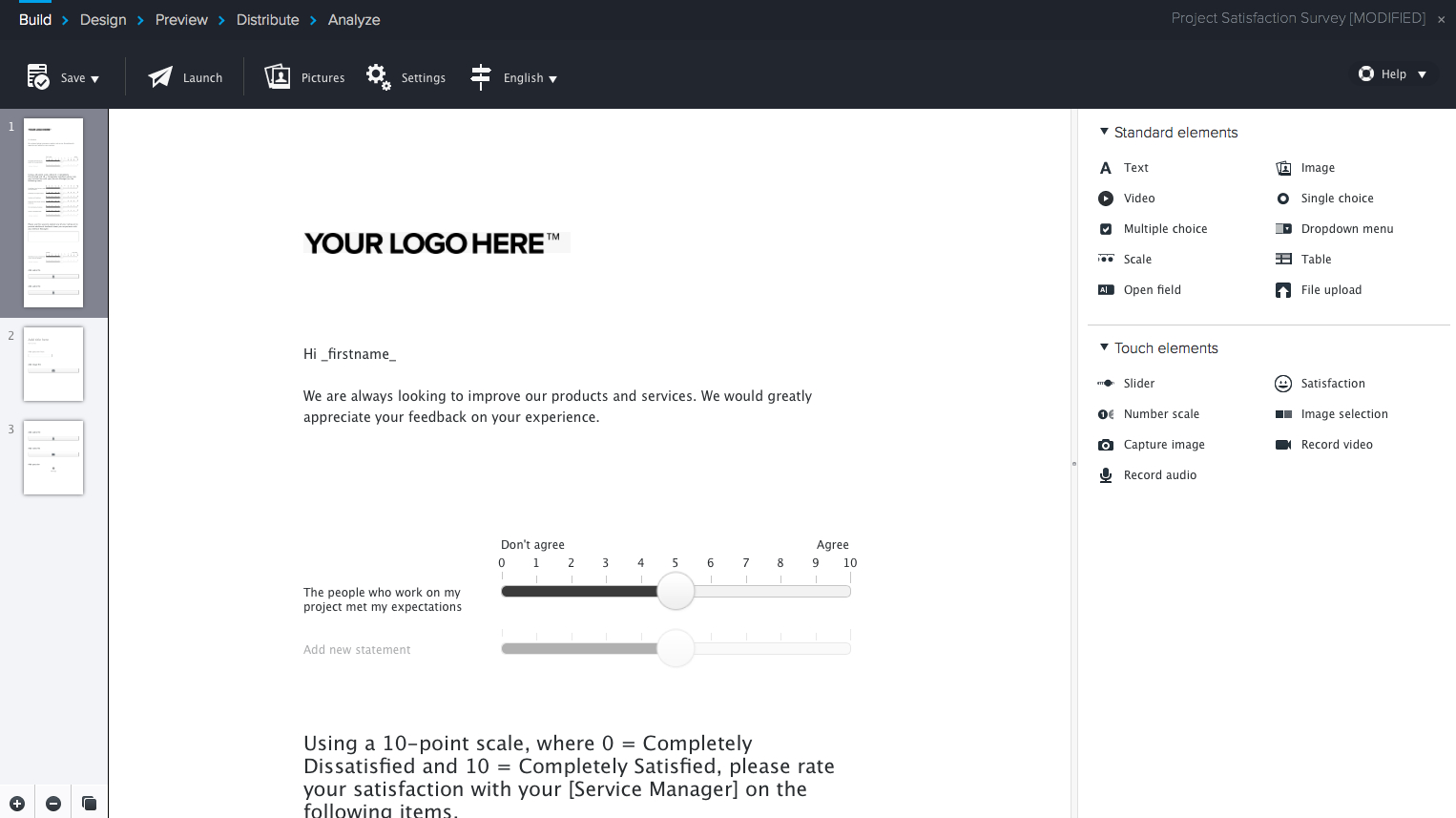The height and width of the screenshot is (818, 1456).
Task: Open page 2 thumbnail
Action: 53,364
